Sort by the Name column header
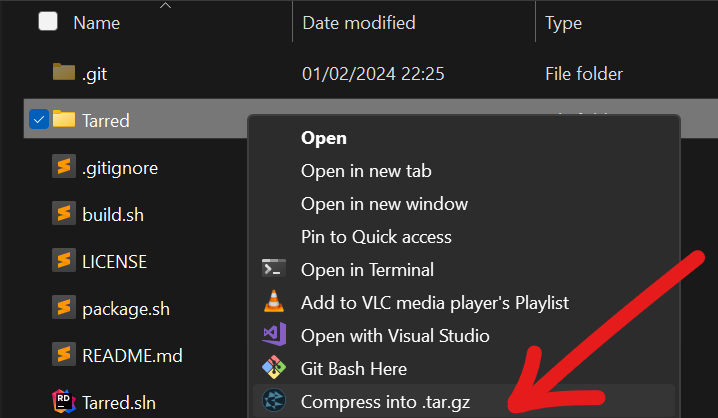 96,22
